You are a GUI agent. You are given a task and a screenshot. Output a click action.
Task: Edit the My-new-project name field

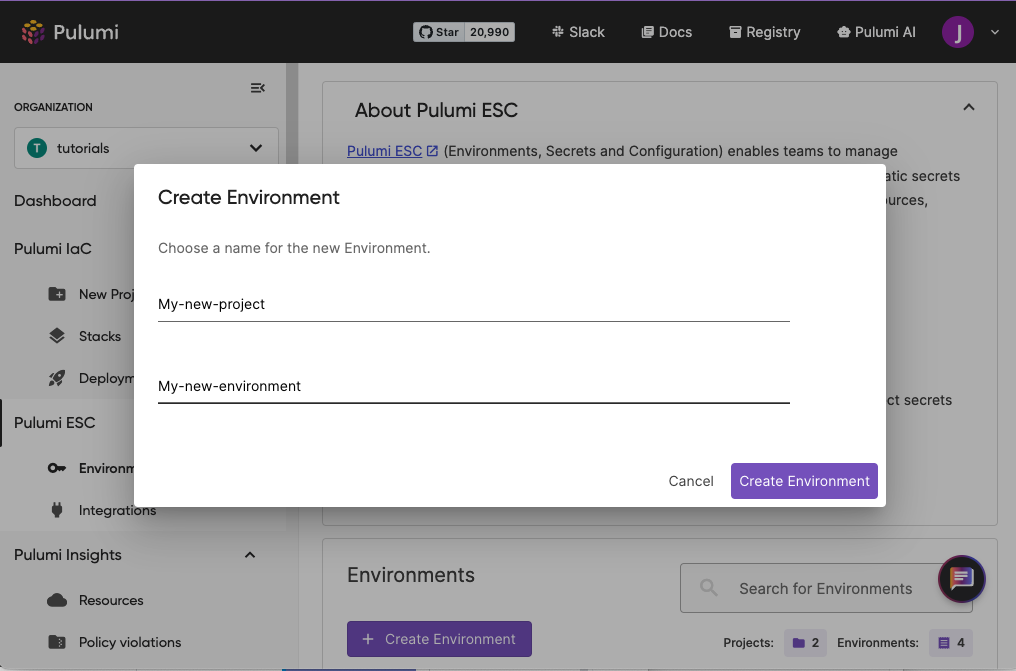pyautogui.click(x=474, y=304)
